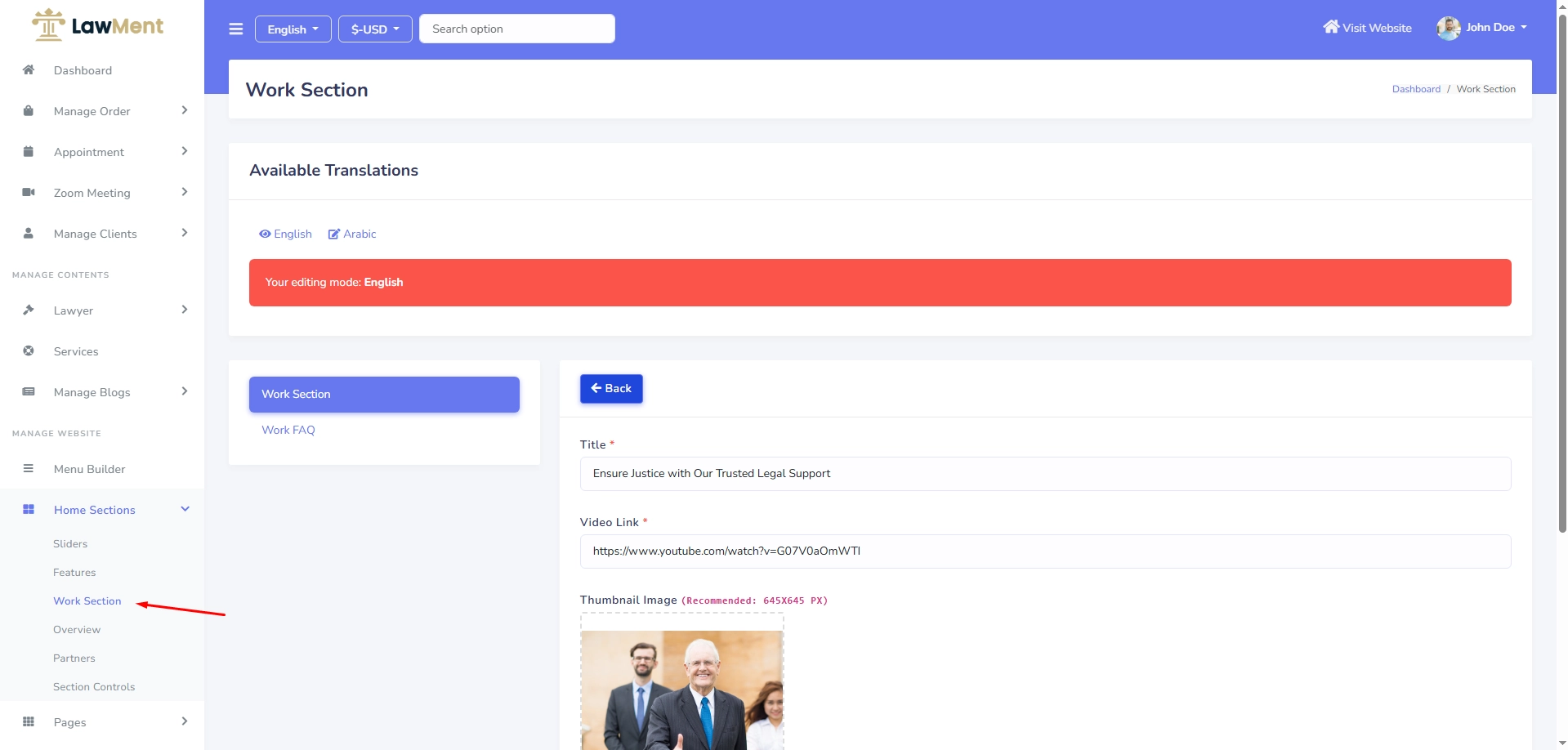Click the hamburger sidebar toggle icon
The width and height of the screenshot is (1568, 750).
pyautogui.click(x=236, y=29)
